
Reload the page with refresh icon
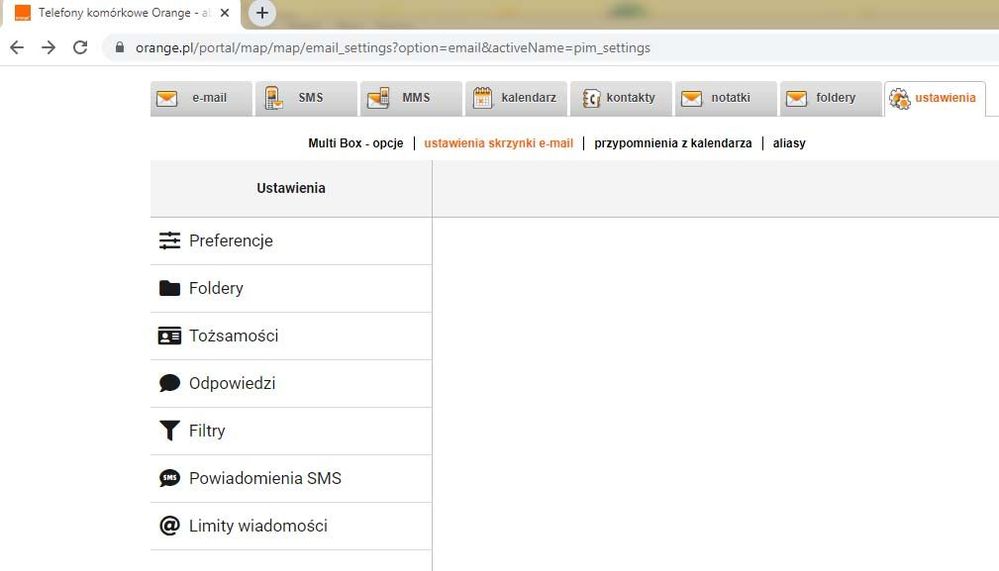[80, 47]
